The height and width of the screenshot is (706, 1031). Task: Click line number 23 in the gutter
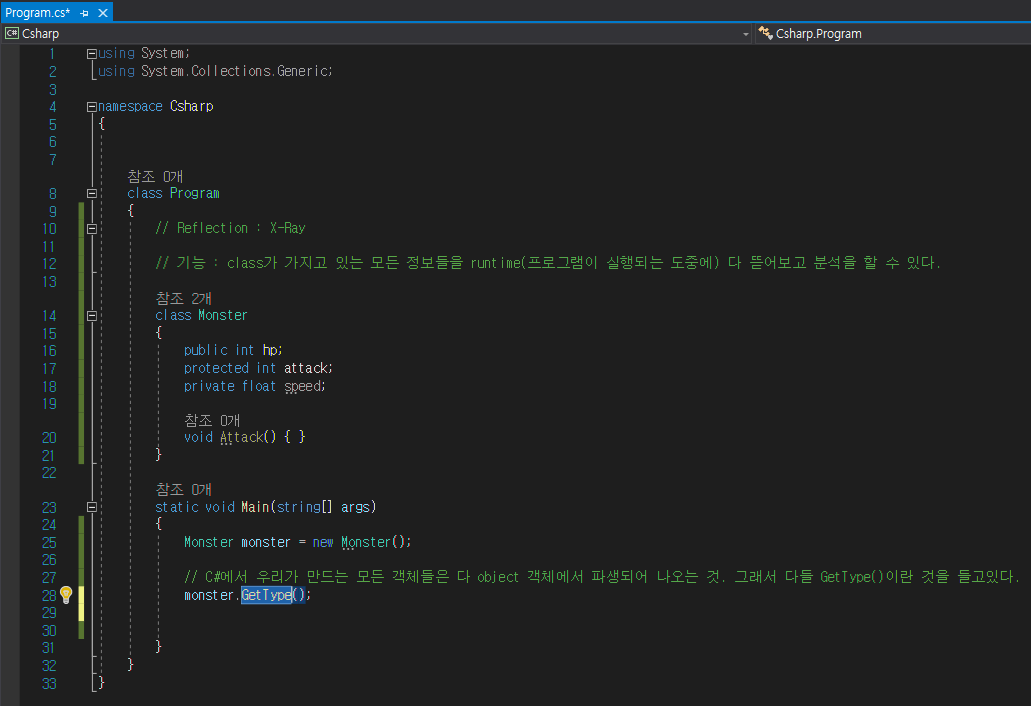pos(49,507)
